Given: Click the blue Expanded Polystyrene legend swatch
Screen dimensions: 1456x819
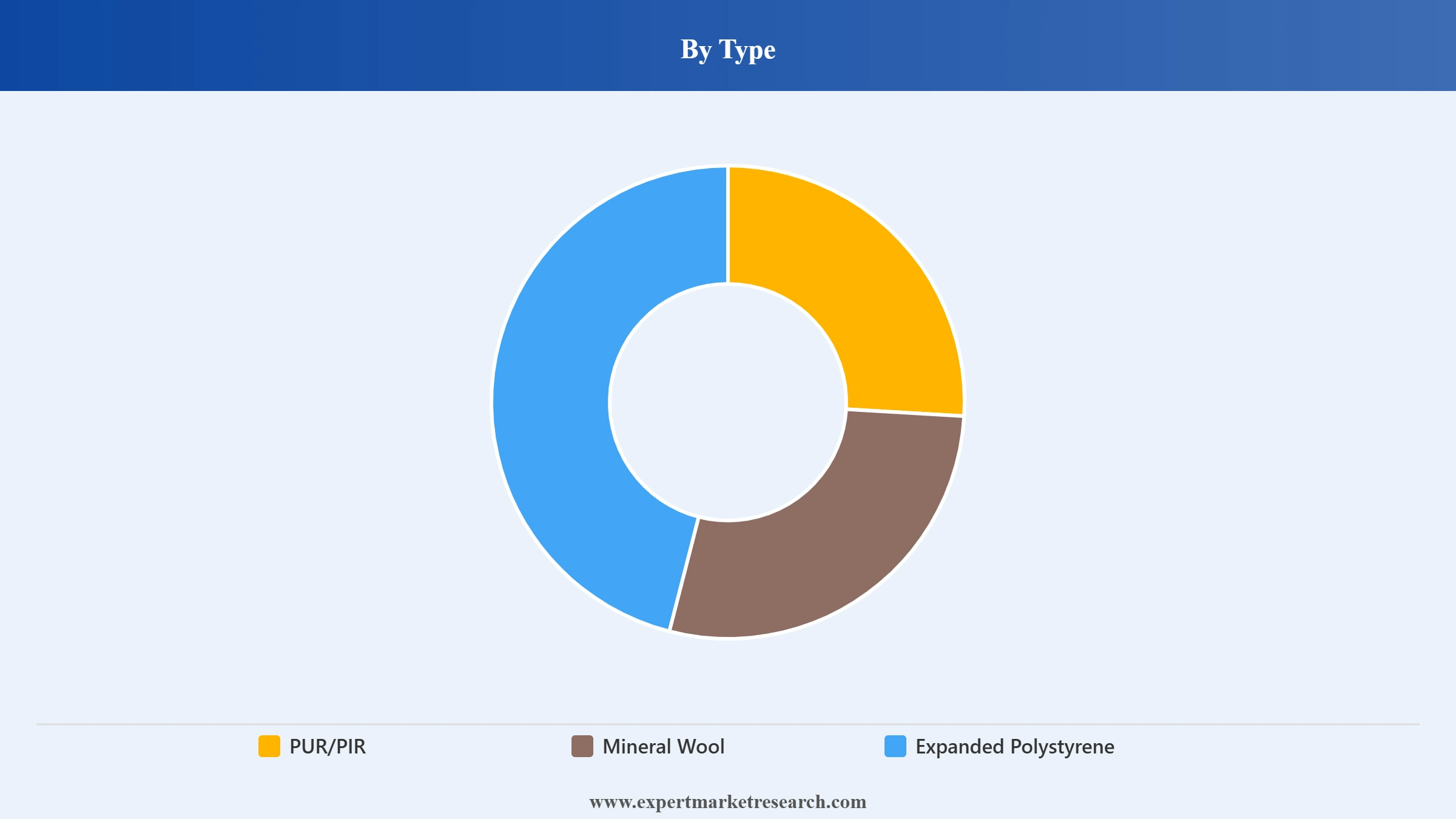Looking at the screenshot, I should 895,746.
